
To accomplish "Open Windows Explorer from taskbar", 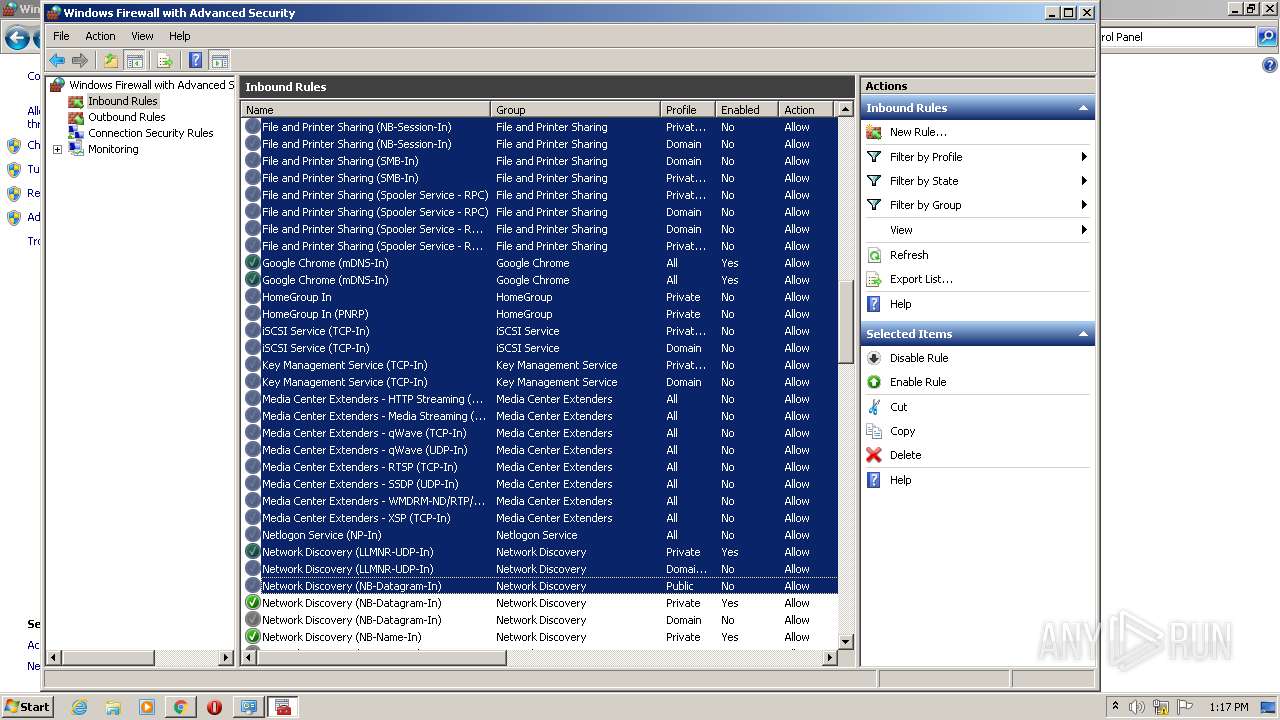I will pyautogui.click(x=113, y=707).
